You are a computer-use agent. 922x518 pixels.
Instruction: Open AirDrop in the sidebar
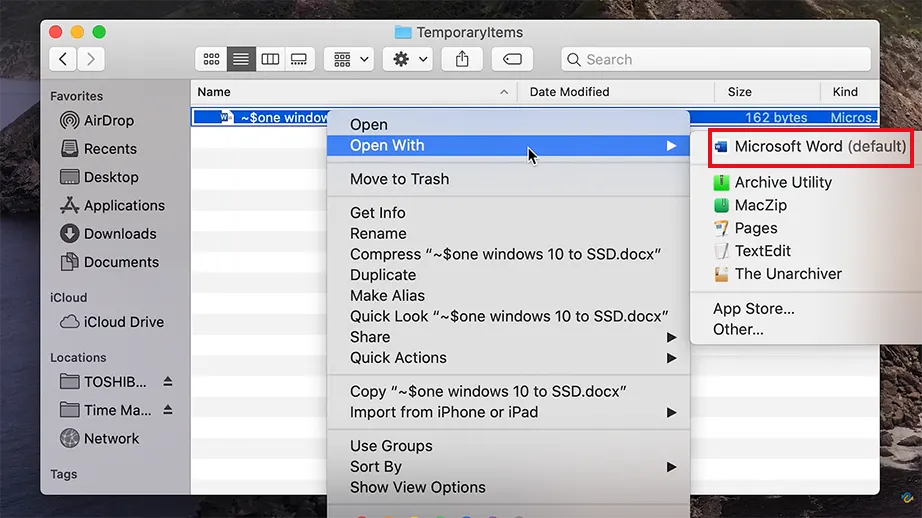tap(97, 121)
